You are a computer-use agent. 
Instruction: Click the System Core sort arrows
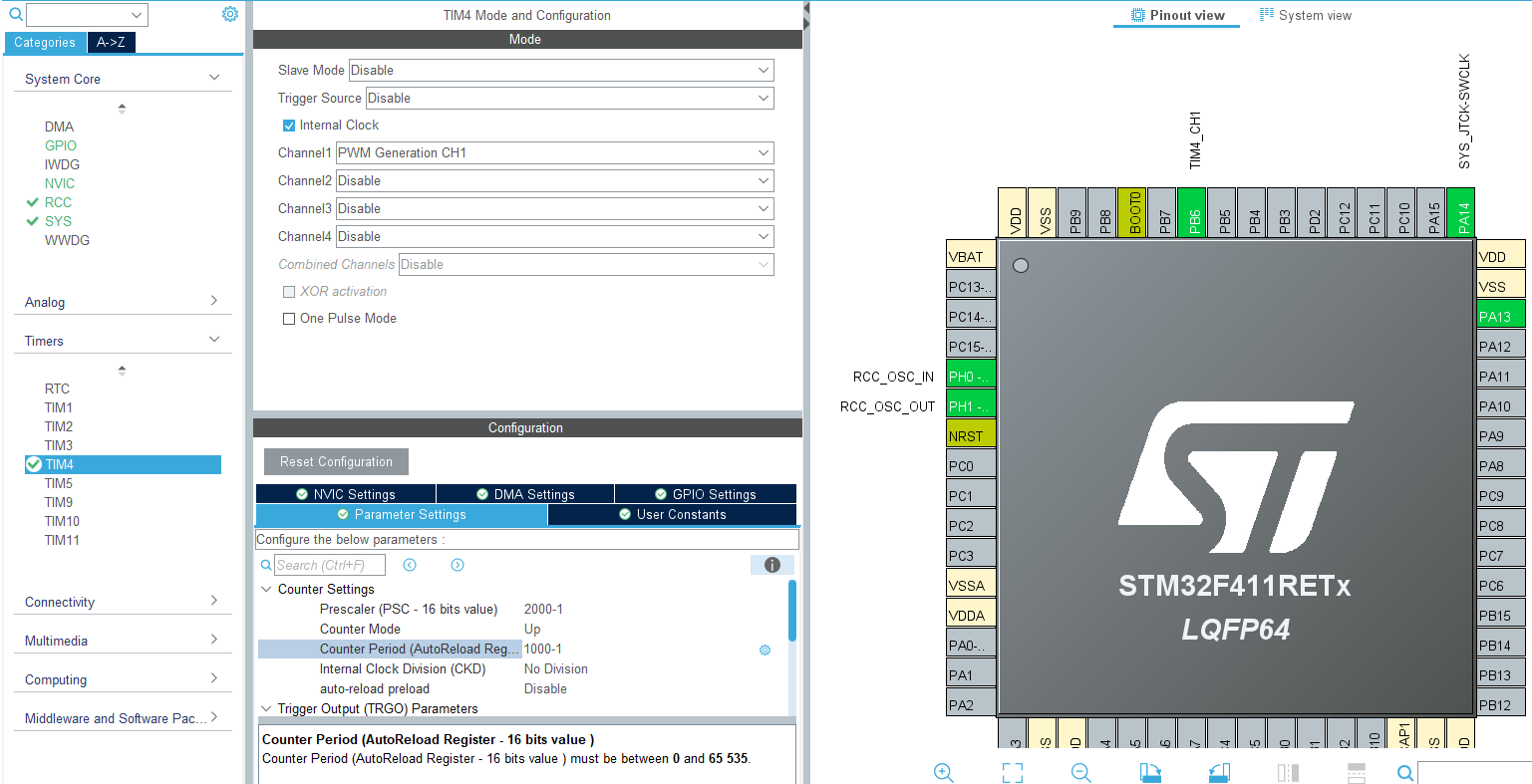[x=122, y=108]
